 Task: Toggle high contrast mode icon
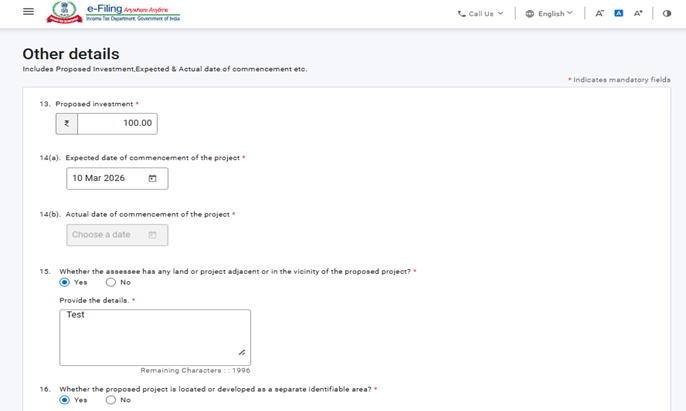[667, 14]
